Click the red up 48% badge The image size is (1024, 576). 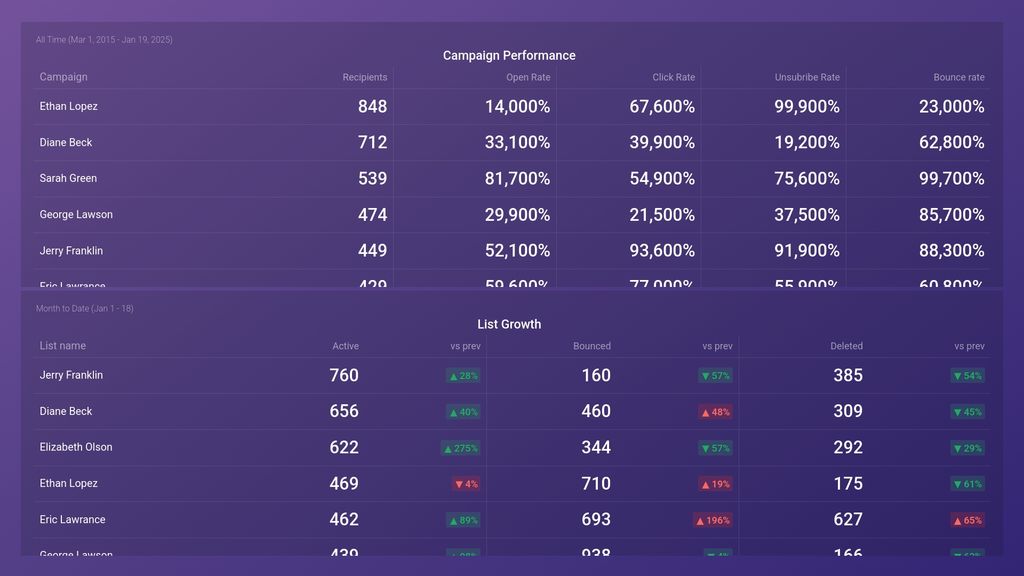coord(715,412)
